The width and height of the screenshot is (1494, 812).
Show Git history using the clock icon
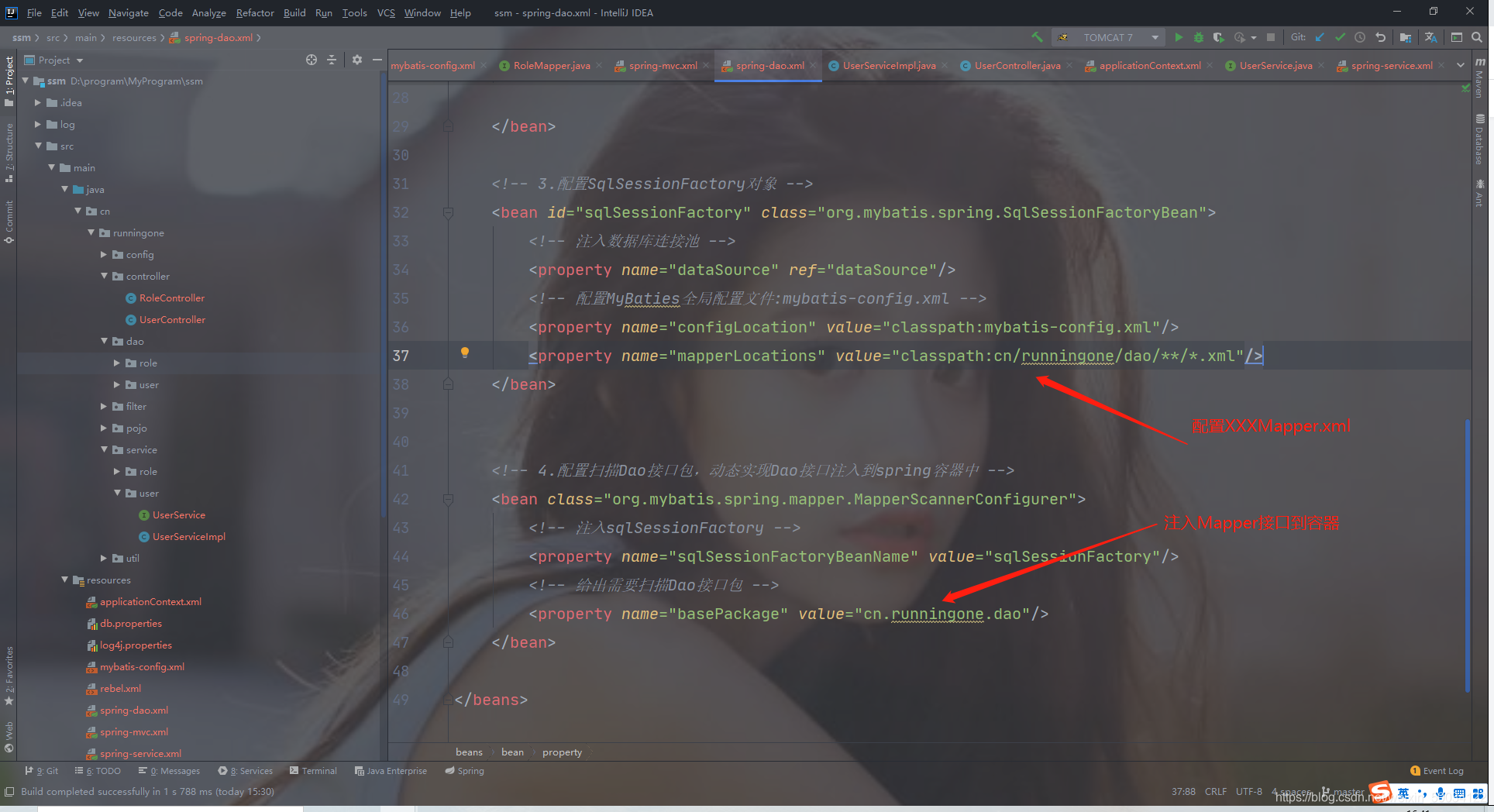click(1360, 37)
